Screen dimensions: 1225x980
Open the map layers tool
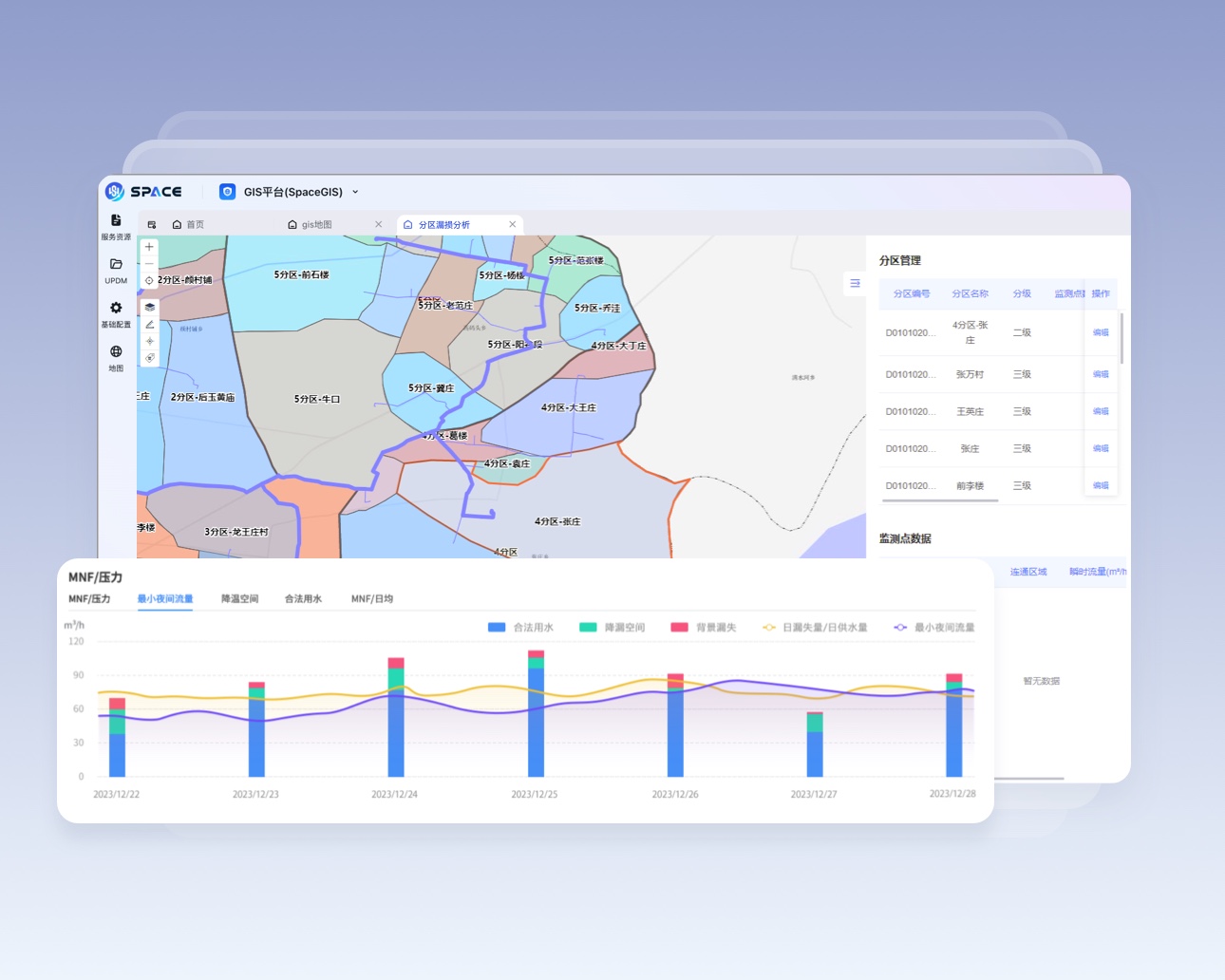149,308
